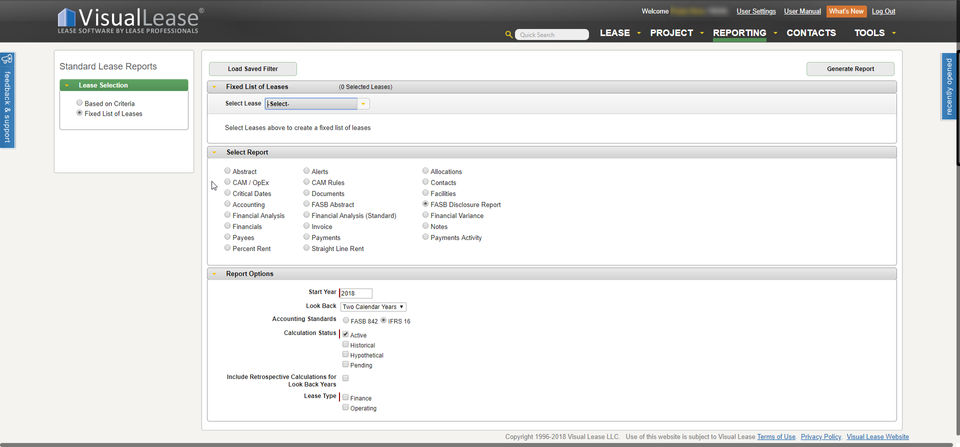Click the Quick Search field
This screenshot has width=960, height=447.
(552, 35)
